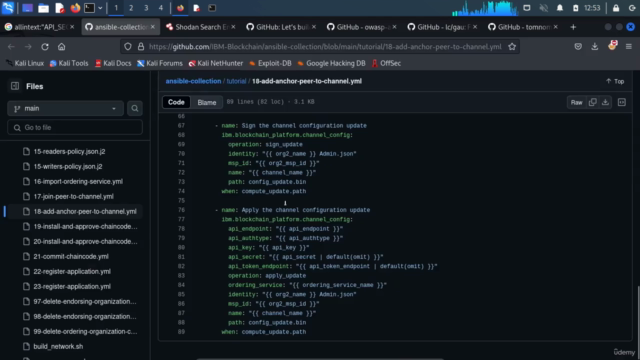Screen dimensions: 640x360
Task: Save page to Pocket
Action: coord(578,47)
